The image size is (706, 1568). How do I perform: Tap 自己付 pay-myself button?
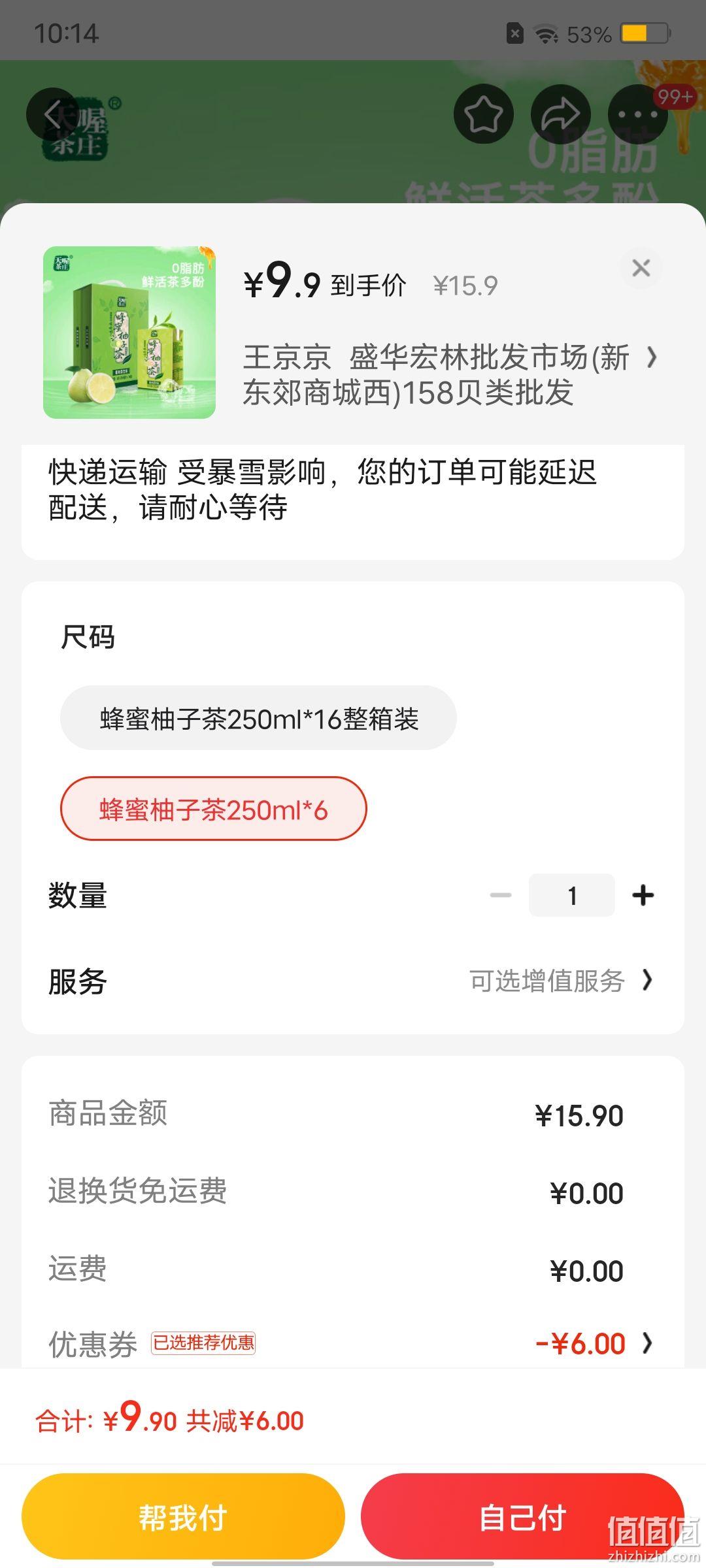[x=522, y=1517]
